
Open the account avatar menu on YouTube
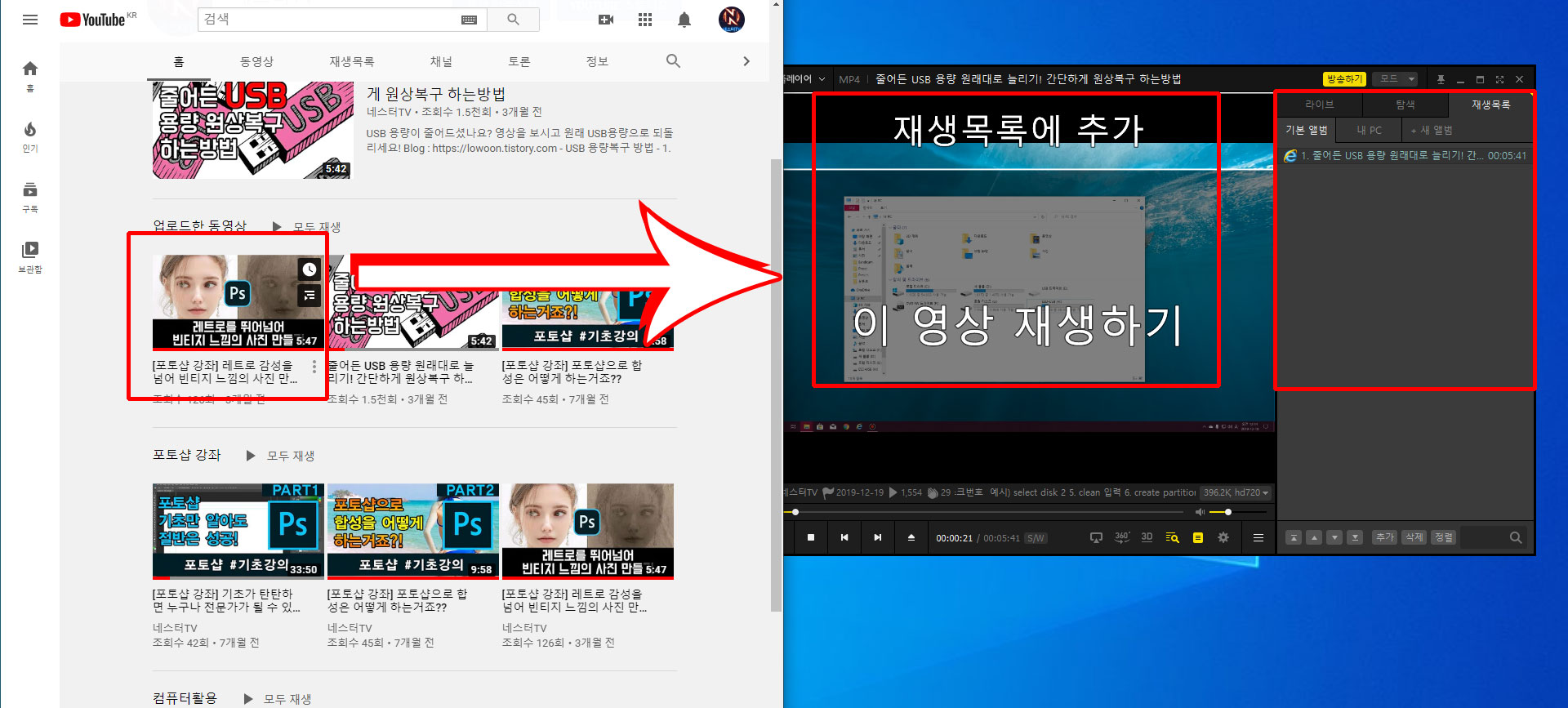coord(731,20)
